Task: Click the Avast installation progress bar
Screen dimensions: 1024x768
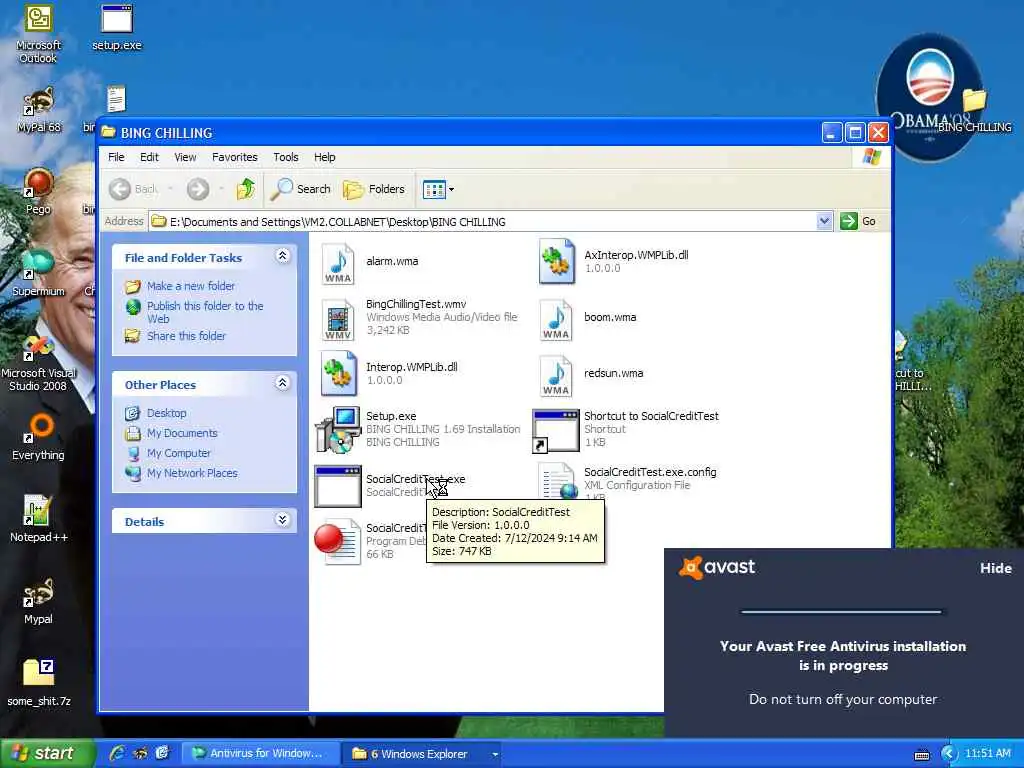Action: coord(841,612)
